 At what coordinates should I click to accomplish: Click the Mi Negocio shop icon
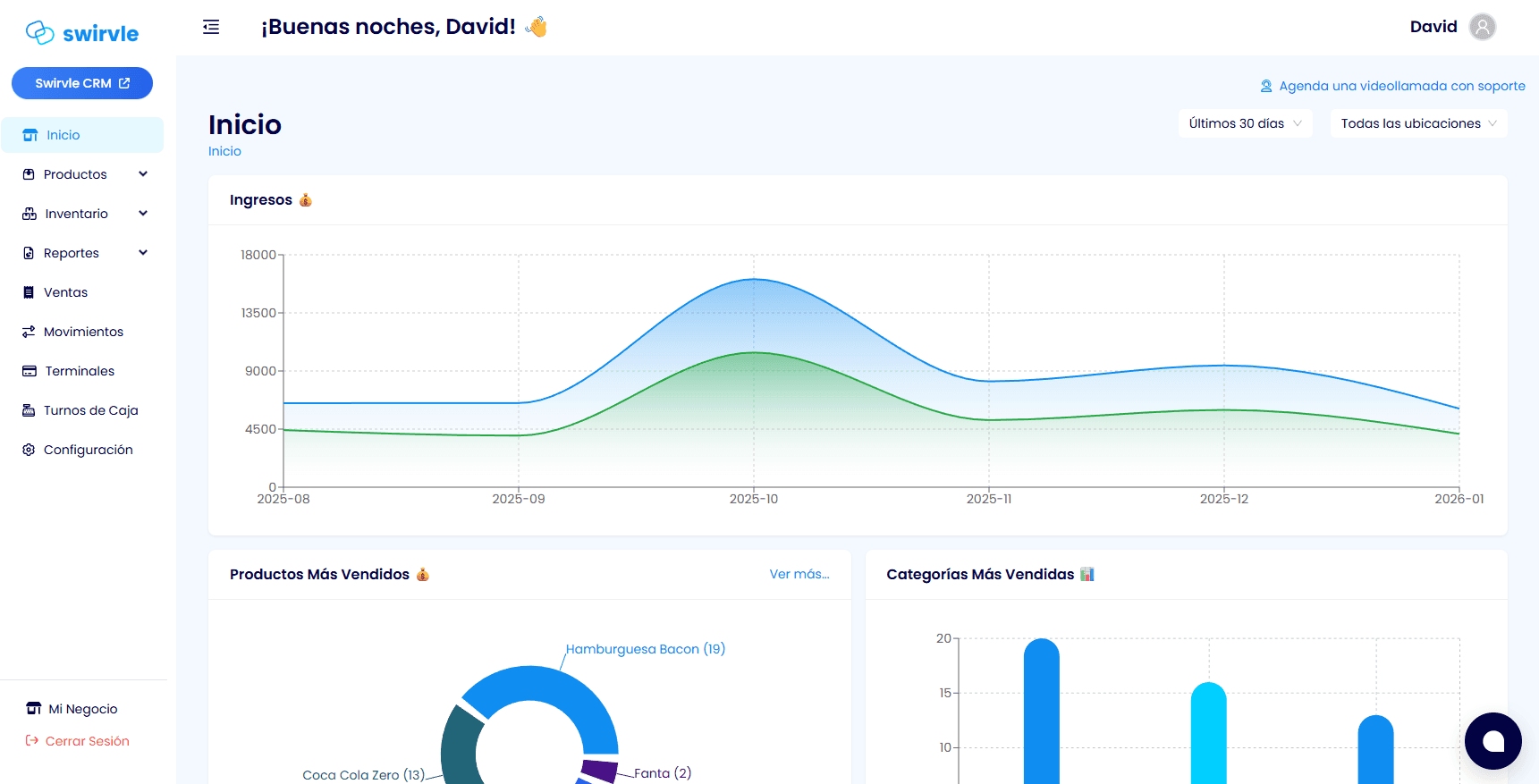click(x=34, y=709)
